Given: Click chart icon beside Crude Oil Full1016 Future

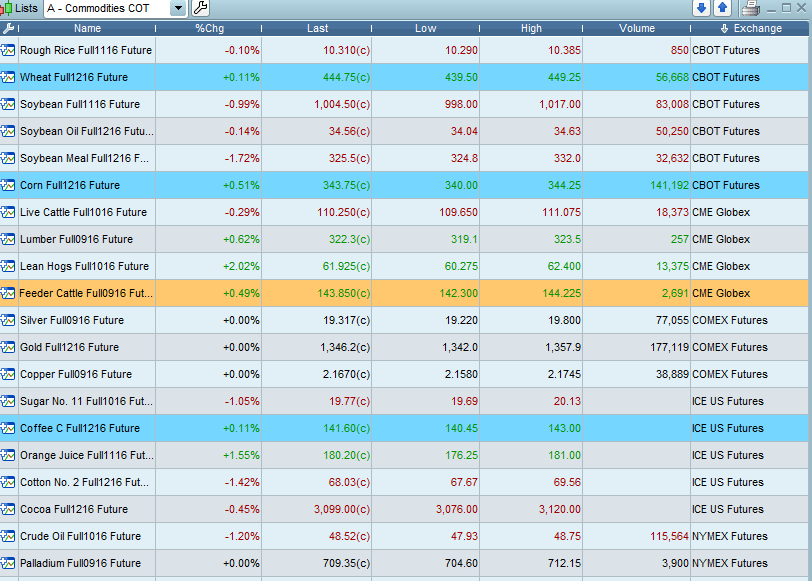Looking at the screenshot, I should click(x=8, y=536).
